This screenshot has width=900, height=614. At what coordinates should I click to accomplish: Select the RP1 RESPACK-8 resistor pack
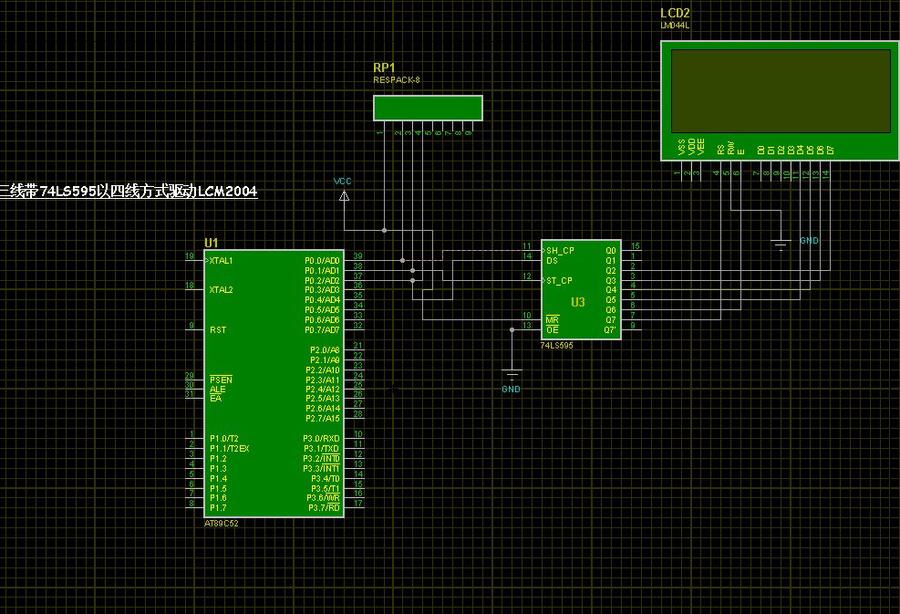pyautogui.click(x=427, y=107)
